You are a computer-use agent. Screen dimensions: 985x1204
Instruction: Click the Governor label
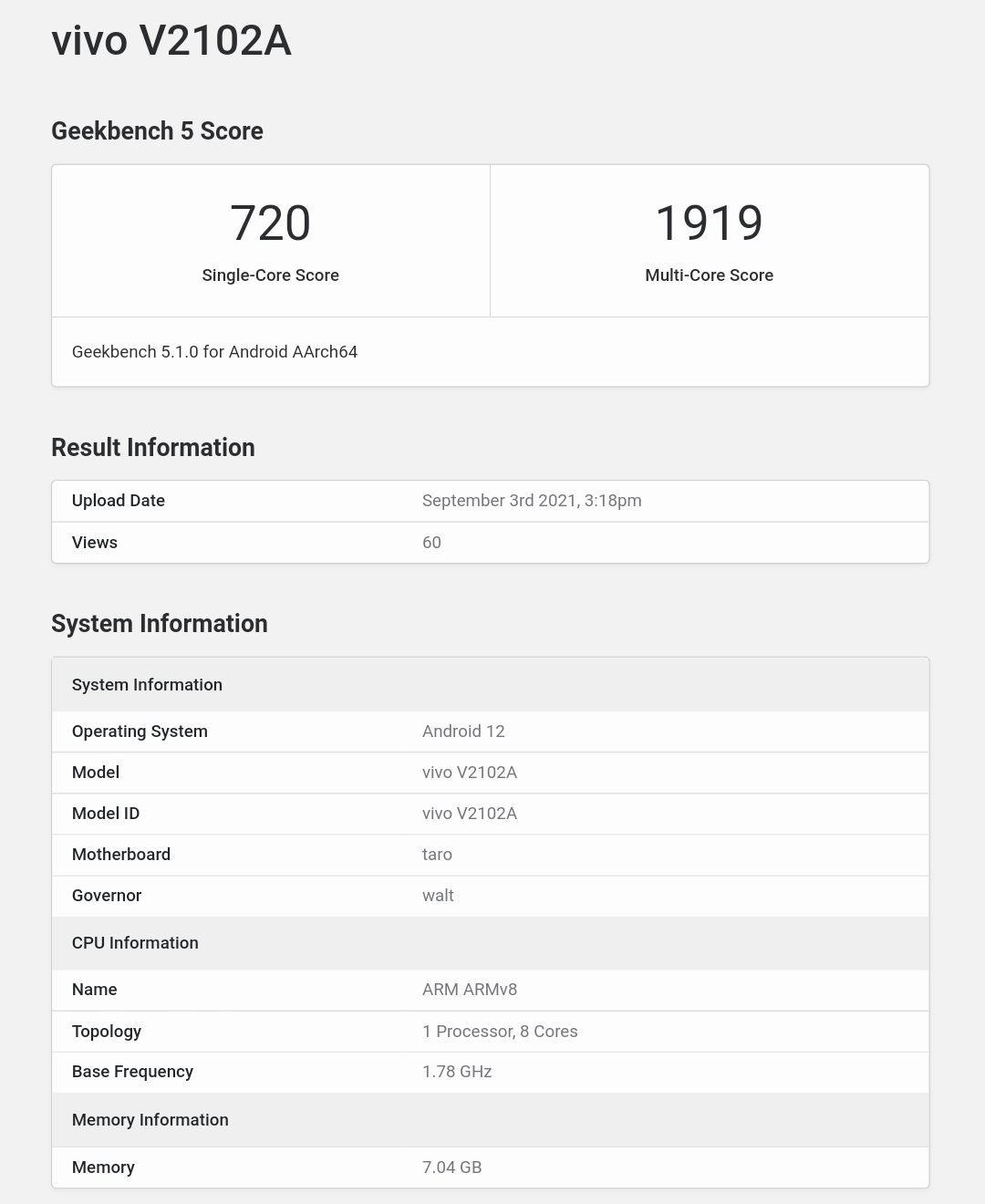point(107,896)
